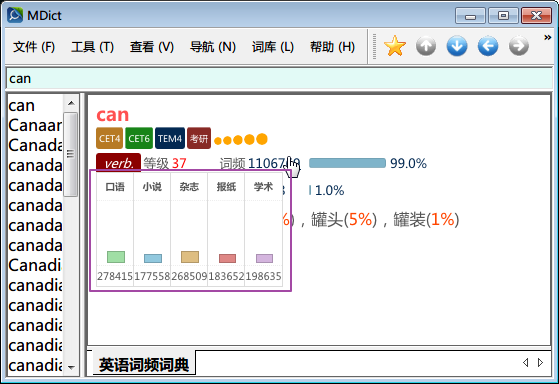The image size is (559, 384).
Task: Click the red verb. label
Action: click(118, 163)
